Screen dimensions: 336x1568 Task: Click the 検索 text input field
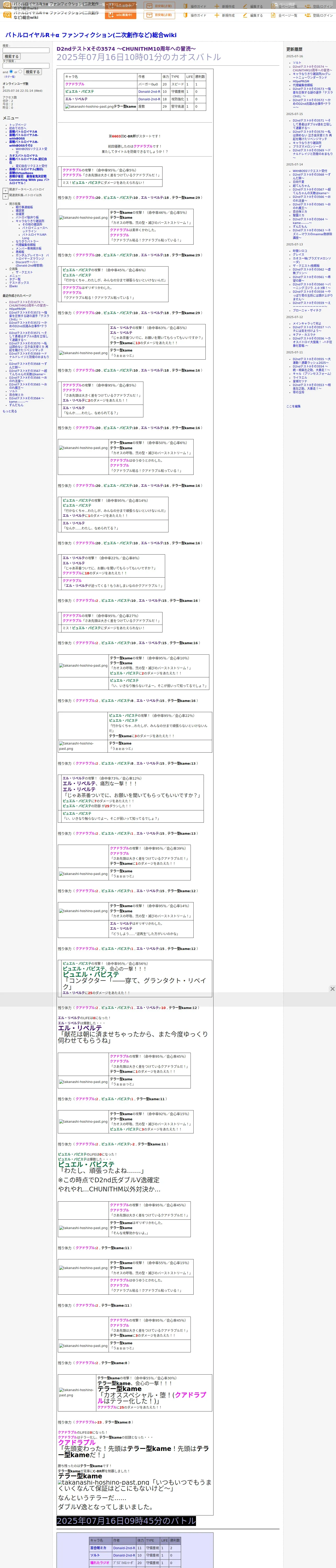(26, 50)
